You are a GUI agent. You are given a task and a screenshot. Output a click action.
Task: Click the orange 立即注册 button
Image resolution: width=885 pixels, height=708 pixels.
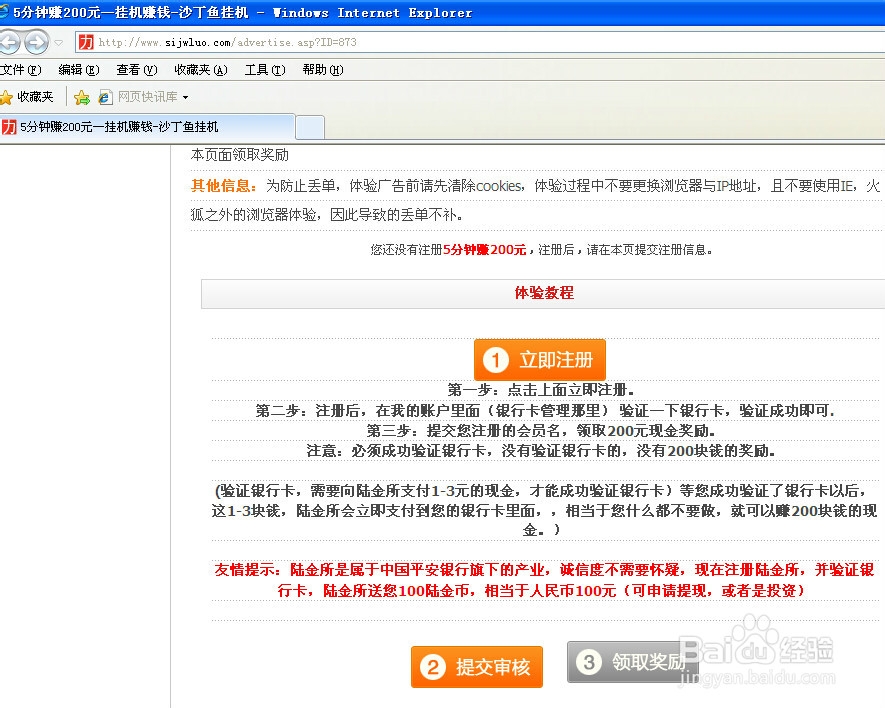point(540,360)
